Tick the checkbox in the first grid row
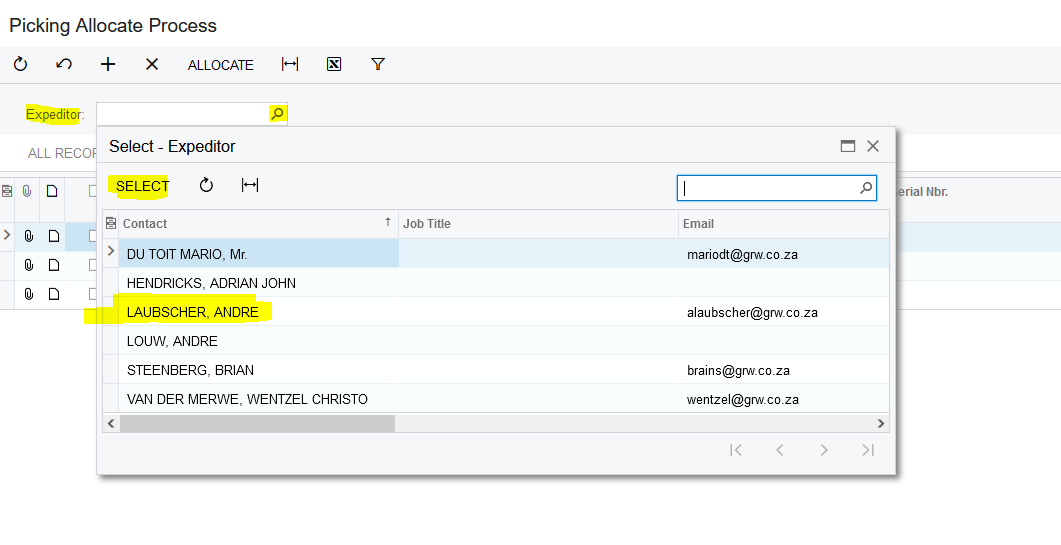The image size is (1061, 545). click(92, 236)
